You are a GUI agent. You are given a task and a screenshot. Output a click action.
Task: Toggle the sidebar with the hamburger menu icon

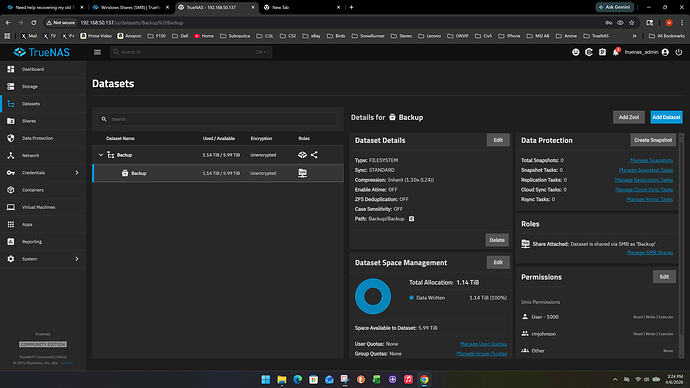click(x=97, y=52)
